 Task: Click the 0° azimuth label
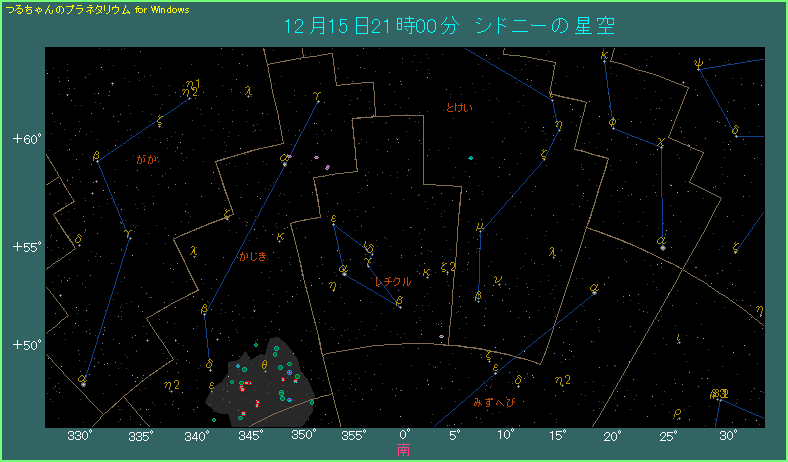pos(404,435)
